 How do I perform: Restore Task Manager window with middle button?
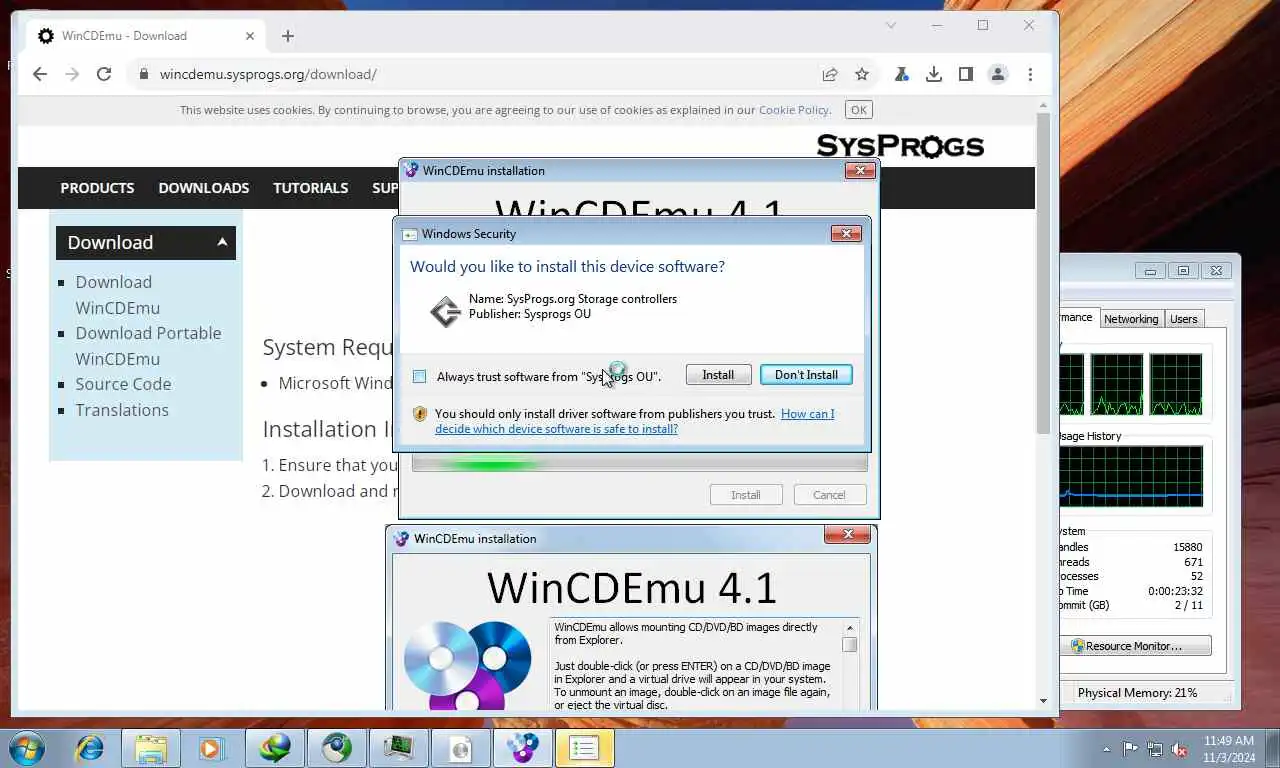[x=1183, y=271]
